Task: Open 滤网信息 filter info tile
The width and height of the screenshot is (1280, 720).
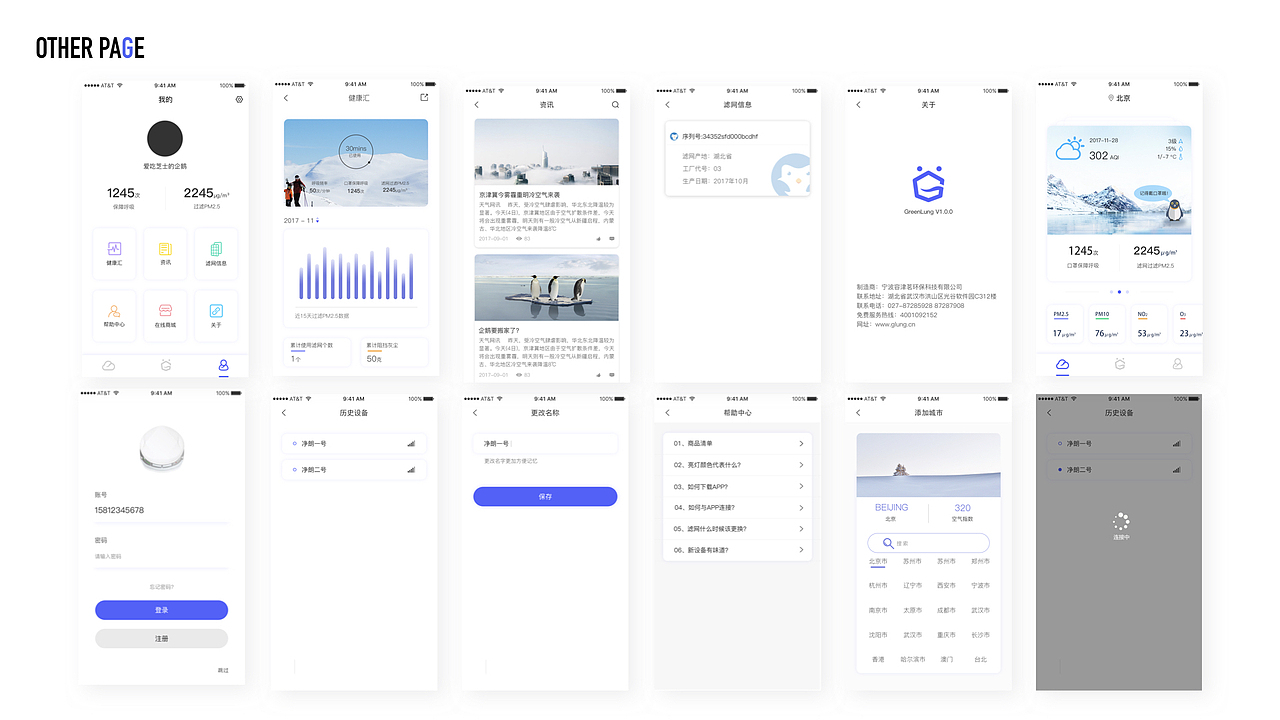Action: pyautogui.click(x=216, y=253)
